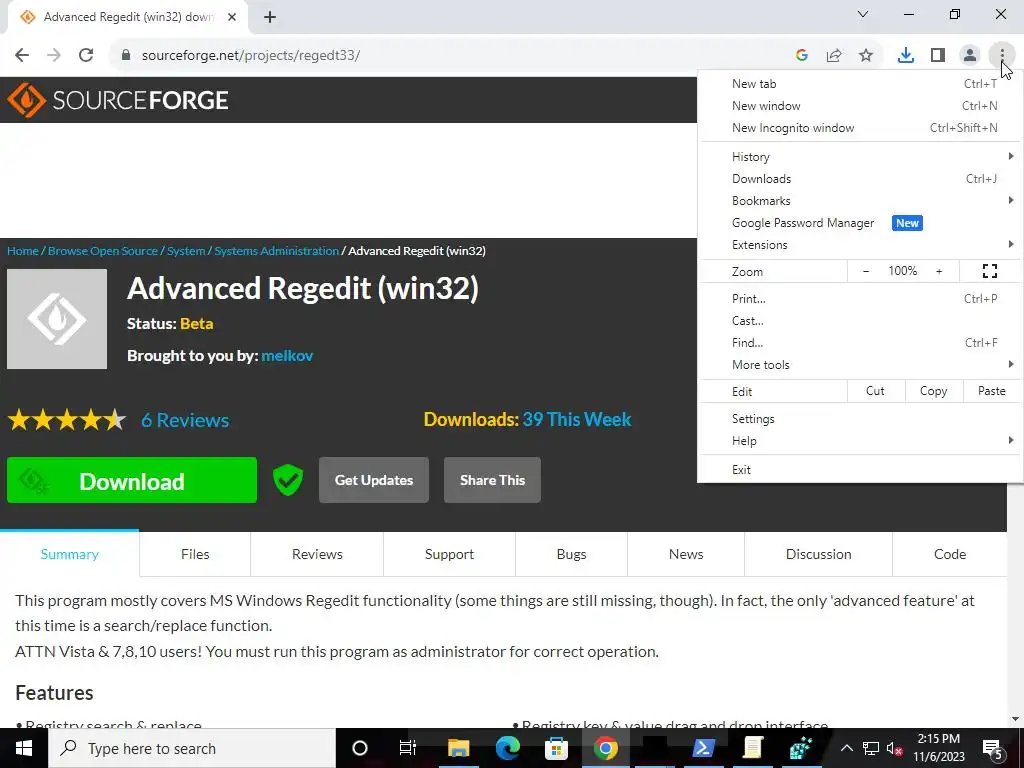Click the green Download button

(132, 480)
